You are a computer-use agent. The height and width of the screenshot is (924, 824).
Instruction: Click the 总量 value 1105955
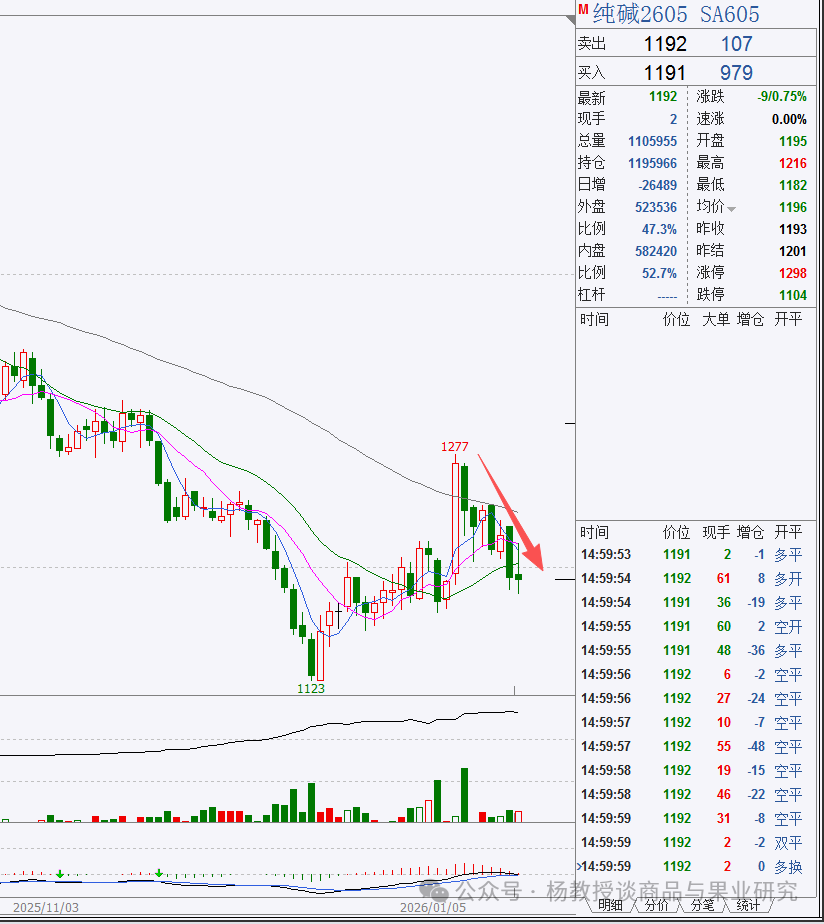(652, 141)
